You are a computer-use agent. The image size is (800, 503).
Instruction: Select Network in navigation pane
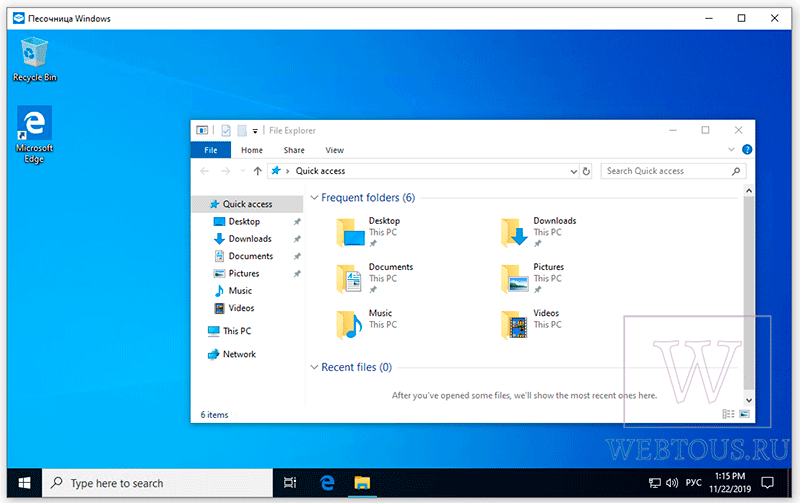click(x=239, y=354)
